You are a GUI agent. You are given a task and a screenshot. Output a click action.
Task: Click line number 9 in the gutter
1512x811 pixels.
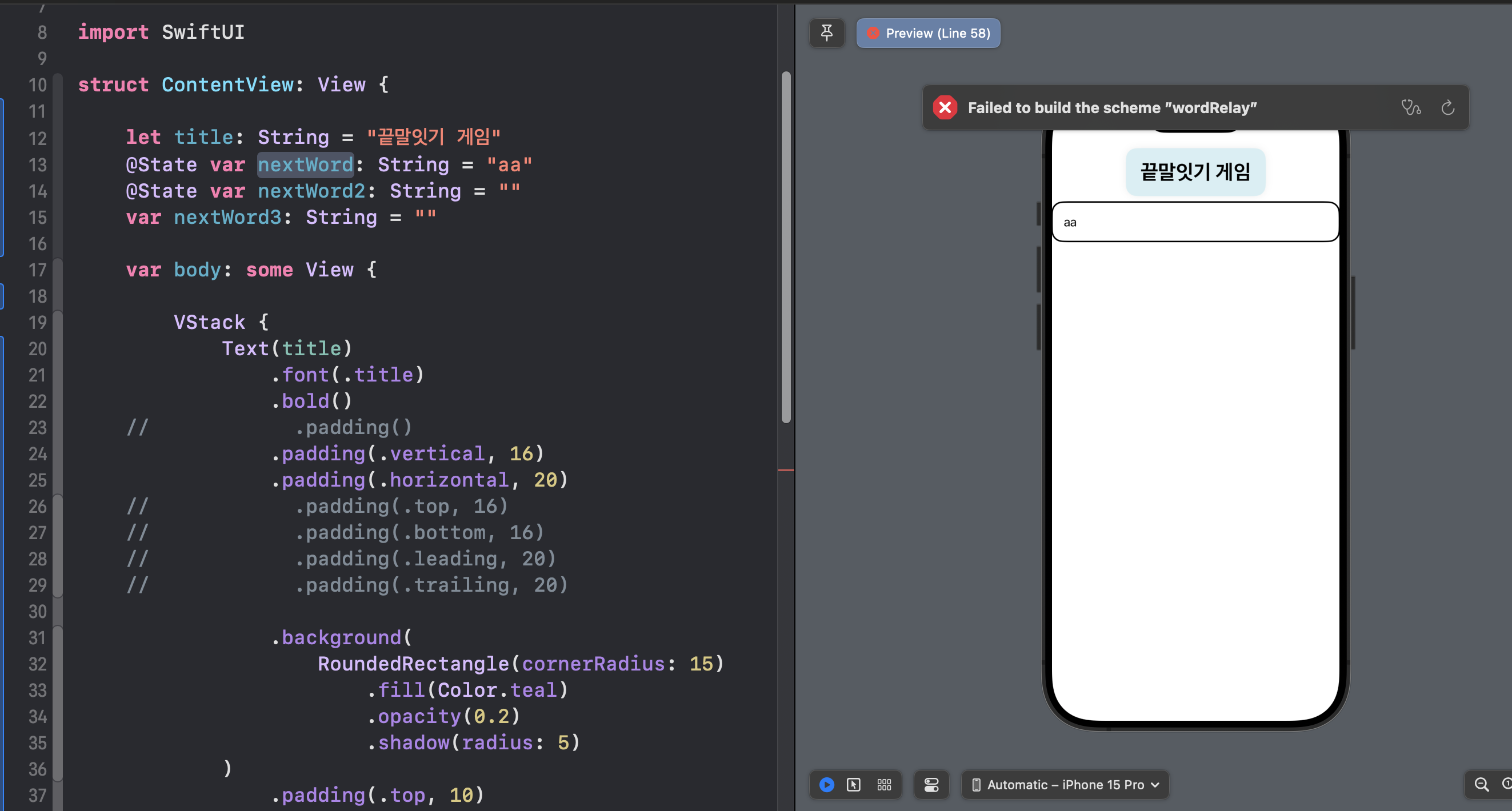point(42,59)
